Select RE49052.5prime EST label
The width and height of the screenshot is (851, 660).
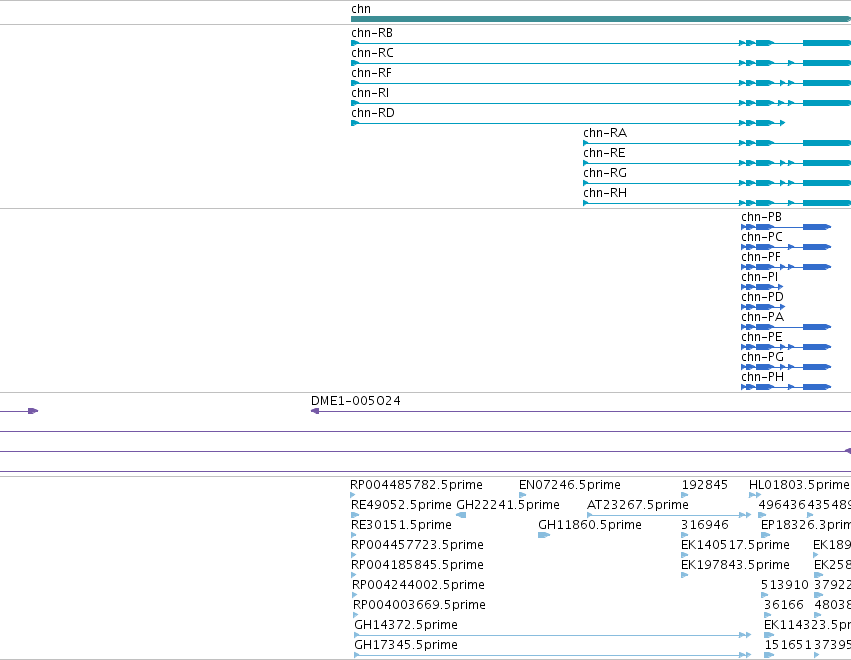pos(401,505)
